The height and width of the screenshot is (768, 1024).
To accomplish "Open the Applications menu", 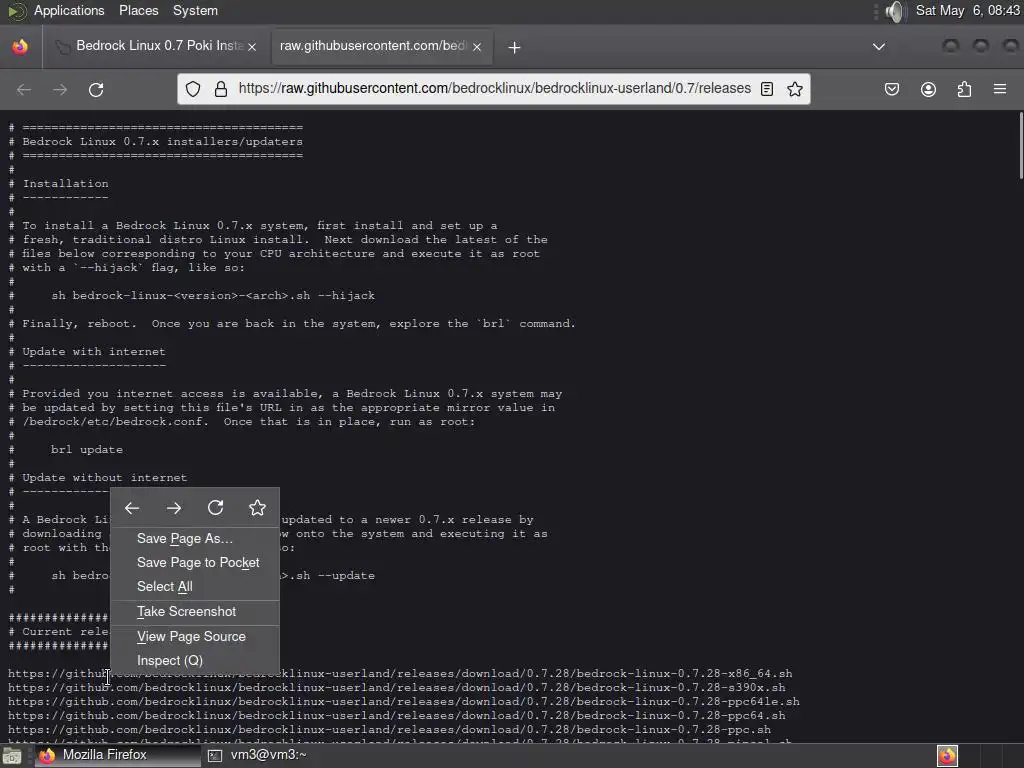I will click(69, 10).
